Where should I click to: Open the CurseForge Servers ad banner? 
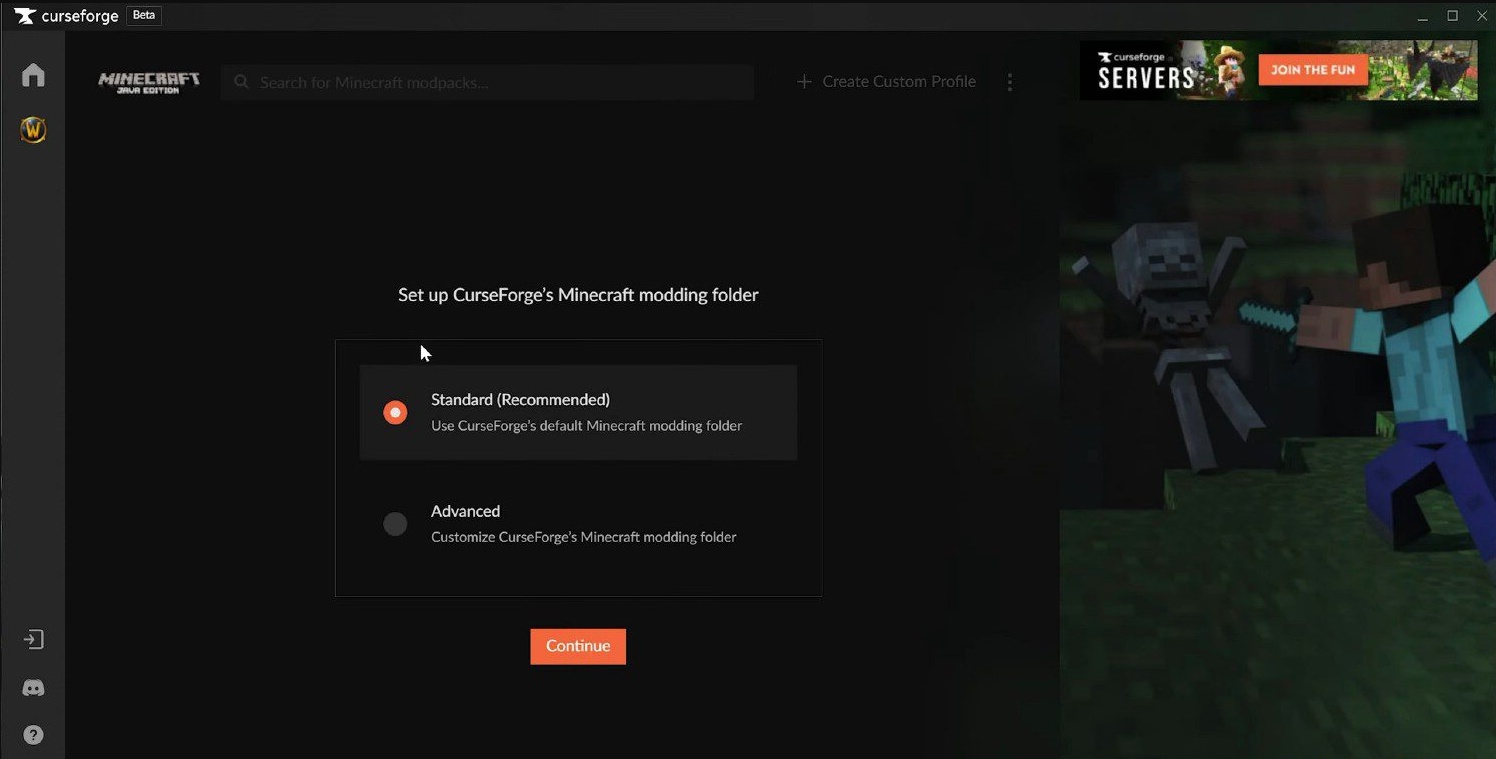pyautogui.click(x=1278, y=70)
